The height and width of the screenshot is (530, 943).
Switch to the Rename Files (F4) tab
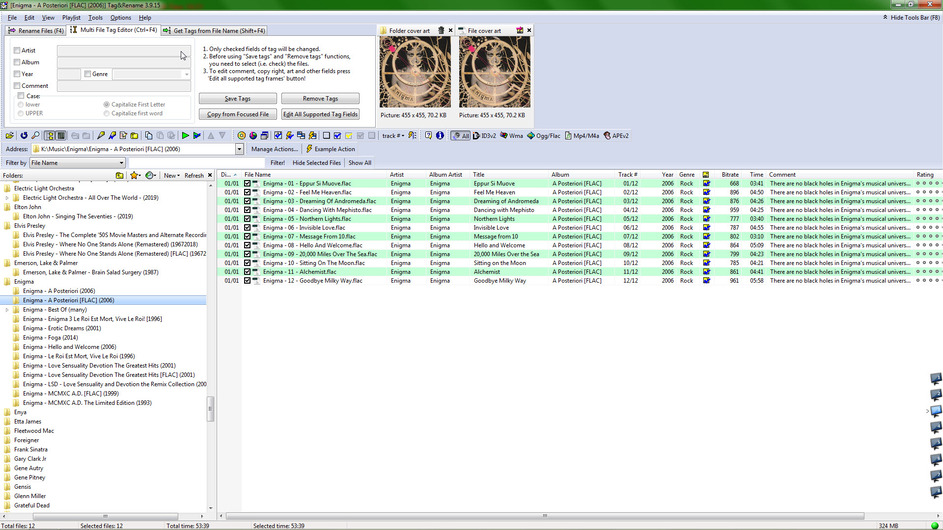(x=36, y=31)
